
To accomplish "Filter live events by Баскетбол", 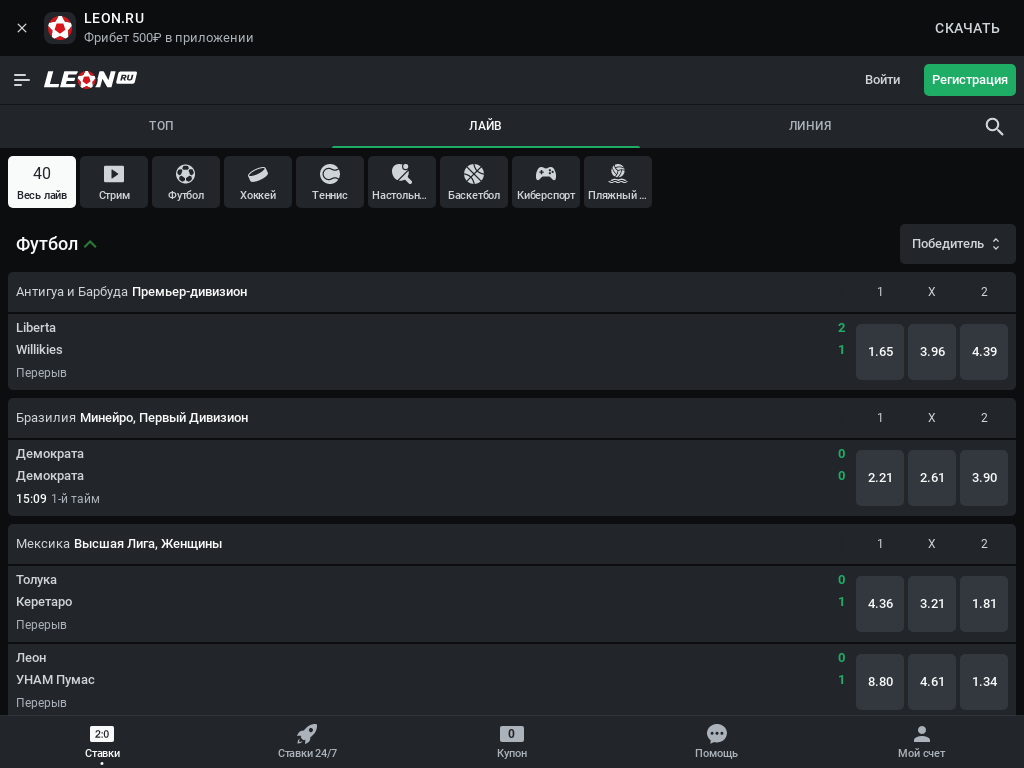I will tap(474, 182).
